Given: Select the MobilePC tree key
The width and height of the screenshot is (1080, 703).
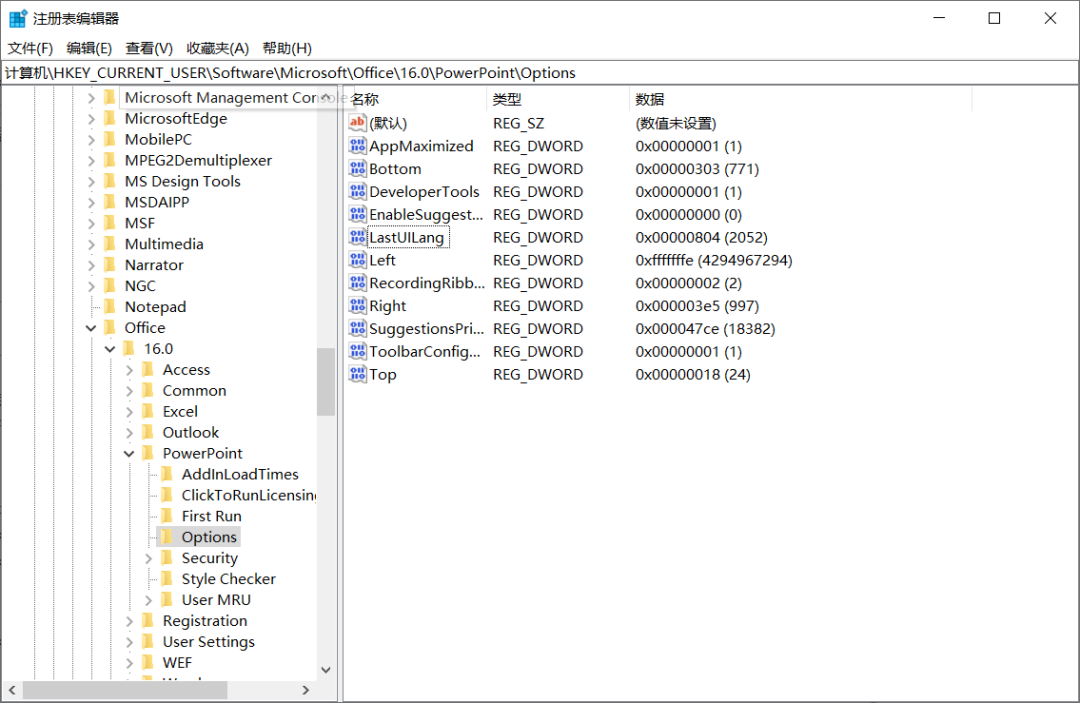Looking at the screenshot, I should (158, 139).
